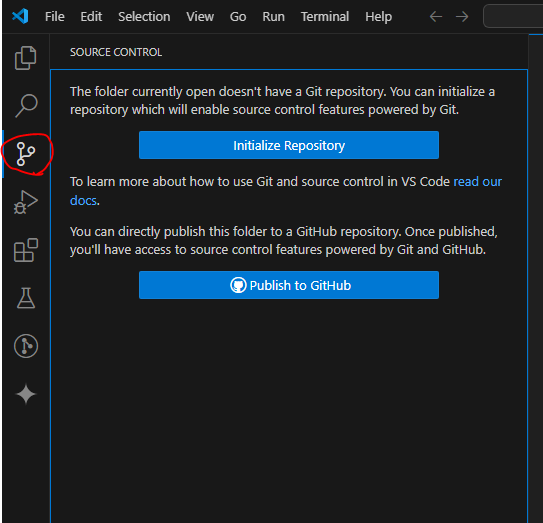Click the command center search box

513,16
